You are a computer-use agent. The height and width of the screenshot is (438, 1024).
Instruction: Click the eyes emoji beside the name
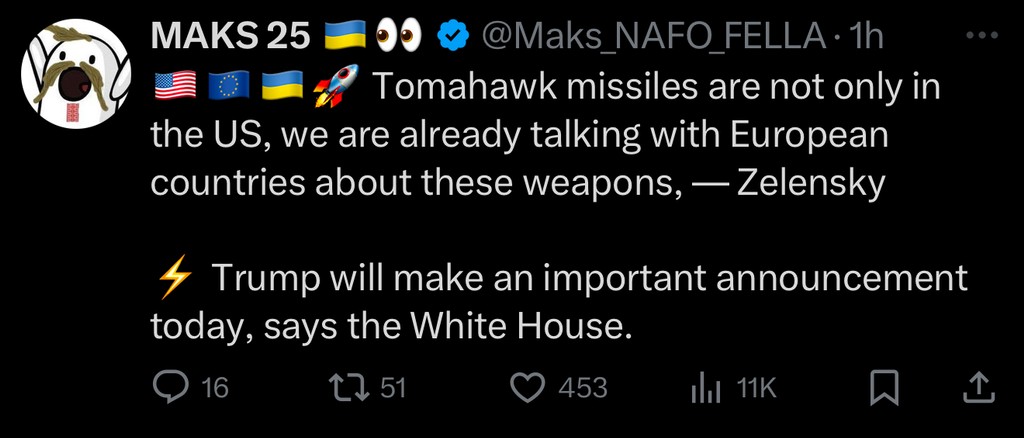pyautogui.click(x=400, y=38)
